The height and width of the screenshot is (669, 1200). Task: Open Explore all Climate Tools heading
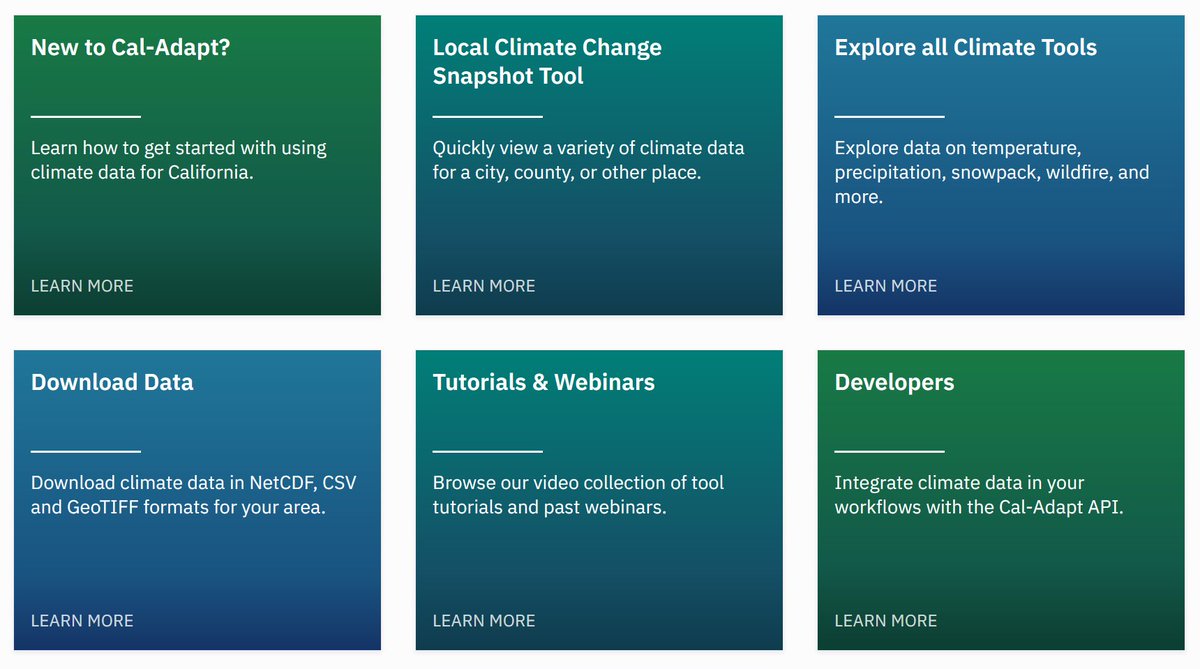[x=966, y=47]
